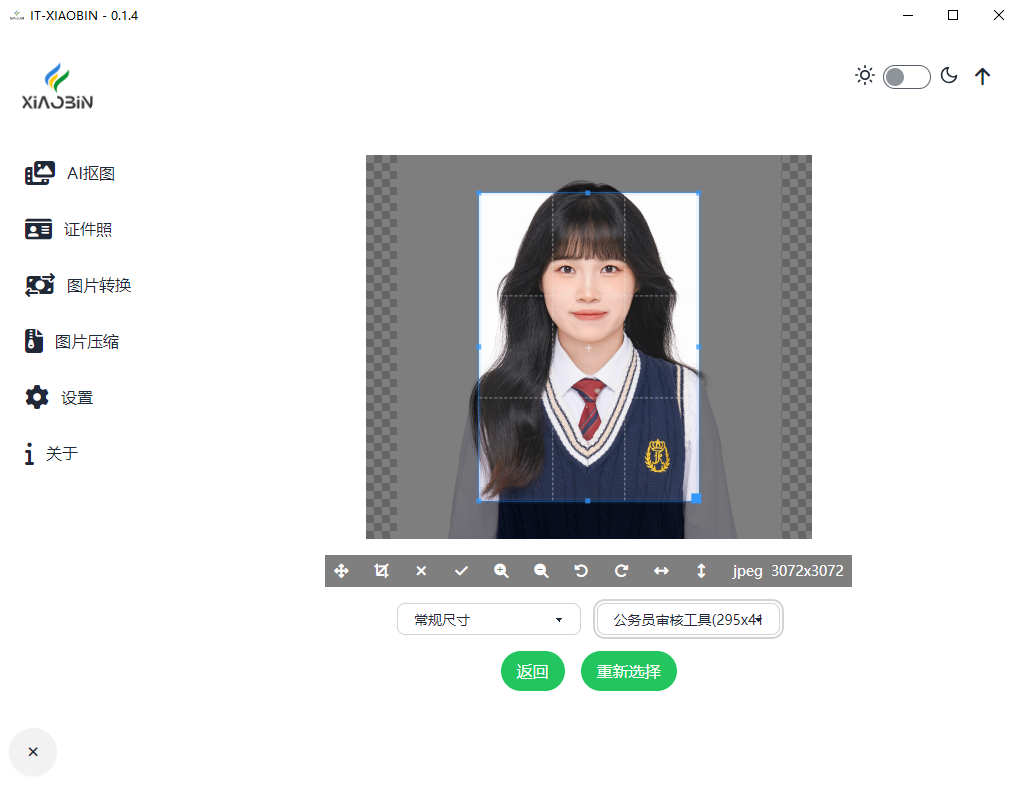Click the 返回 back button
Screen dimensions: 1023x793
532,671
